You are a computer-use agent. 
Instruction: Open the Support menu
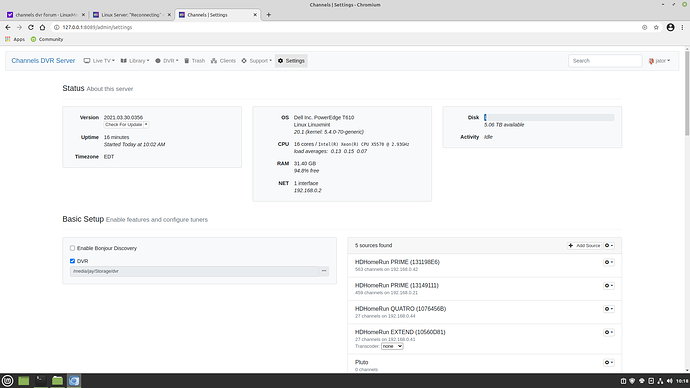pyautogui.click(x=257, y=61)
